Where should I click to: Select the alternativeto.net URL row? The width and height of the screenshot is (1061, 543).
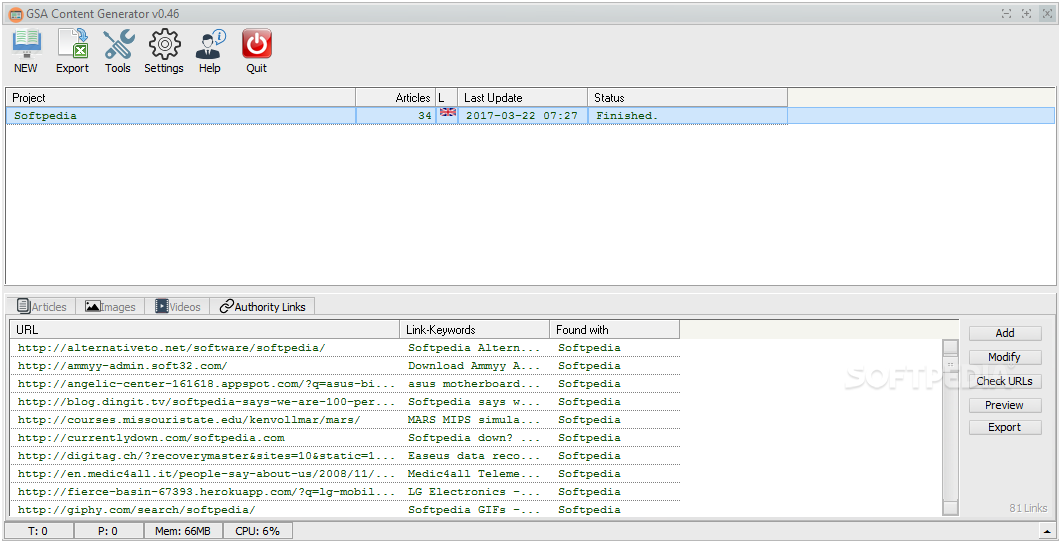coord(345,348)
